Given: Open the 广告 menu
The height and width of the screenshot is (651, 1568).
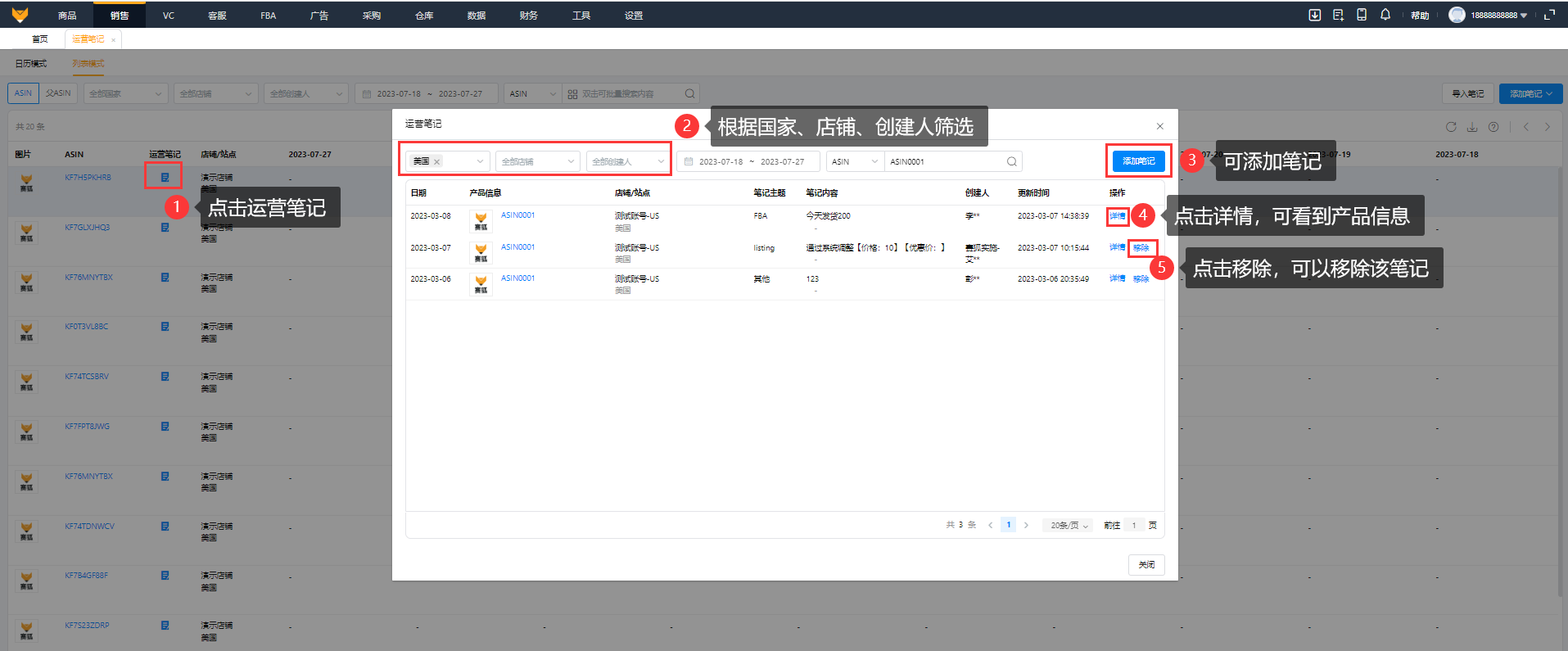Looking at the screenshot, I should (x=319, y=15).
